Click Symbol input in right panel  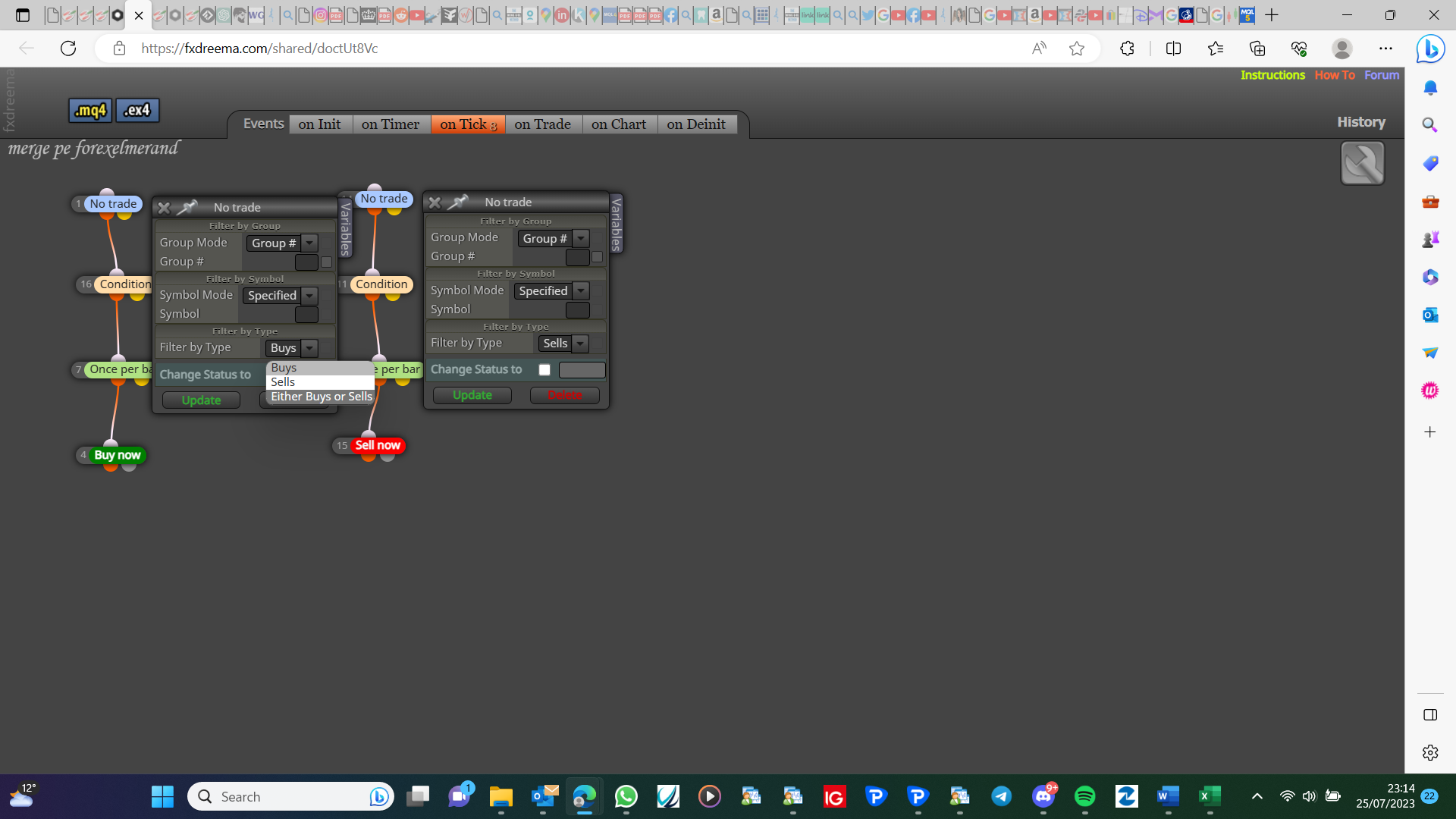[577, 310]
